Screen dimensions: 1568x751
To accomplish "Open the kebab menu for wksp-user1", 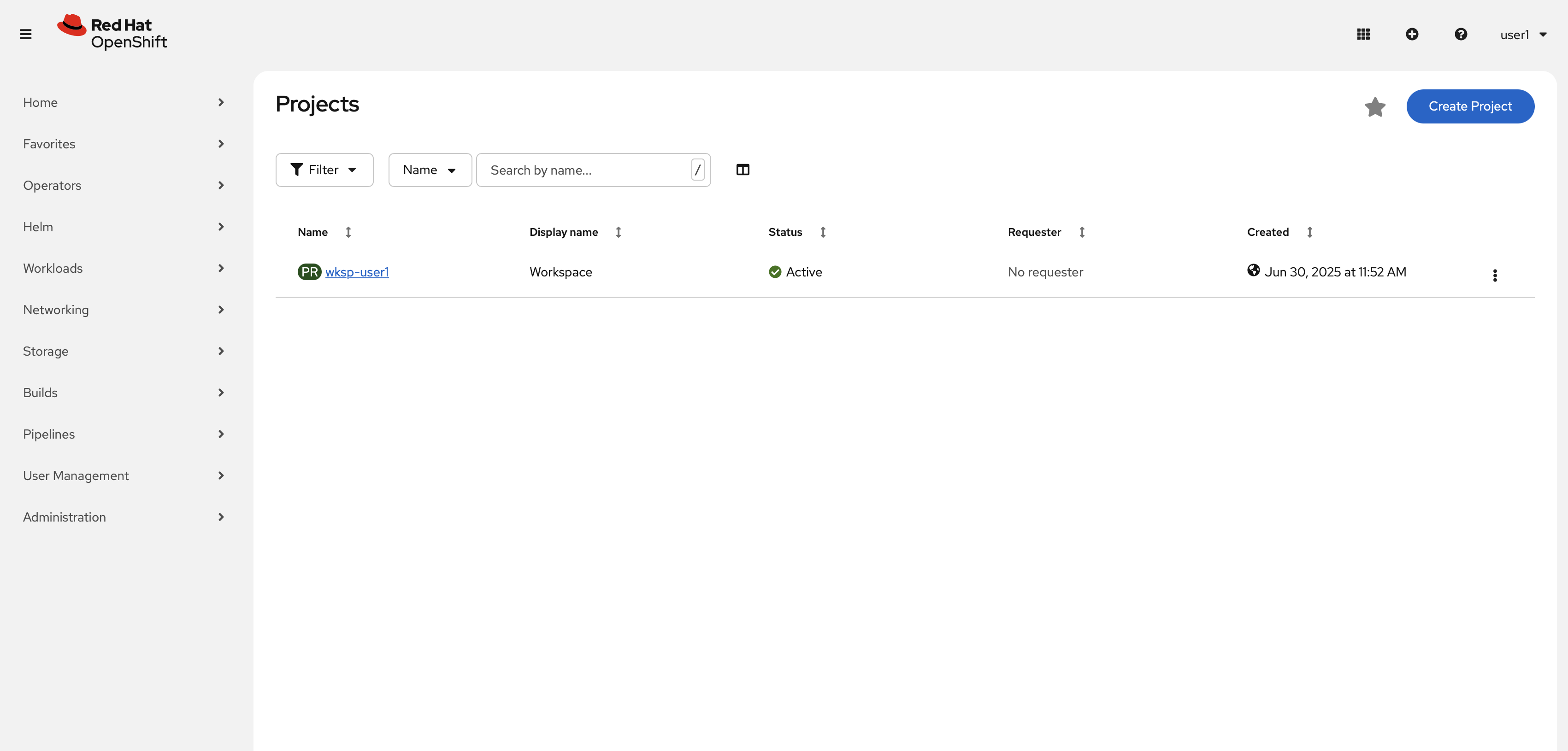I will [1495, 276].
